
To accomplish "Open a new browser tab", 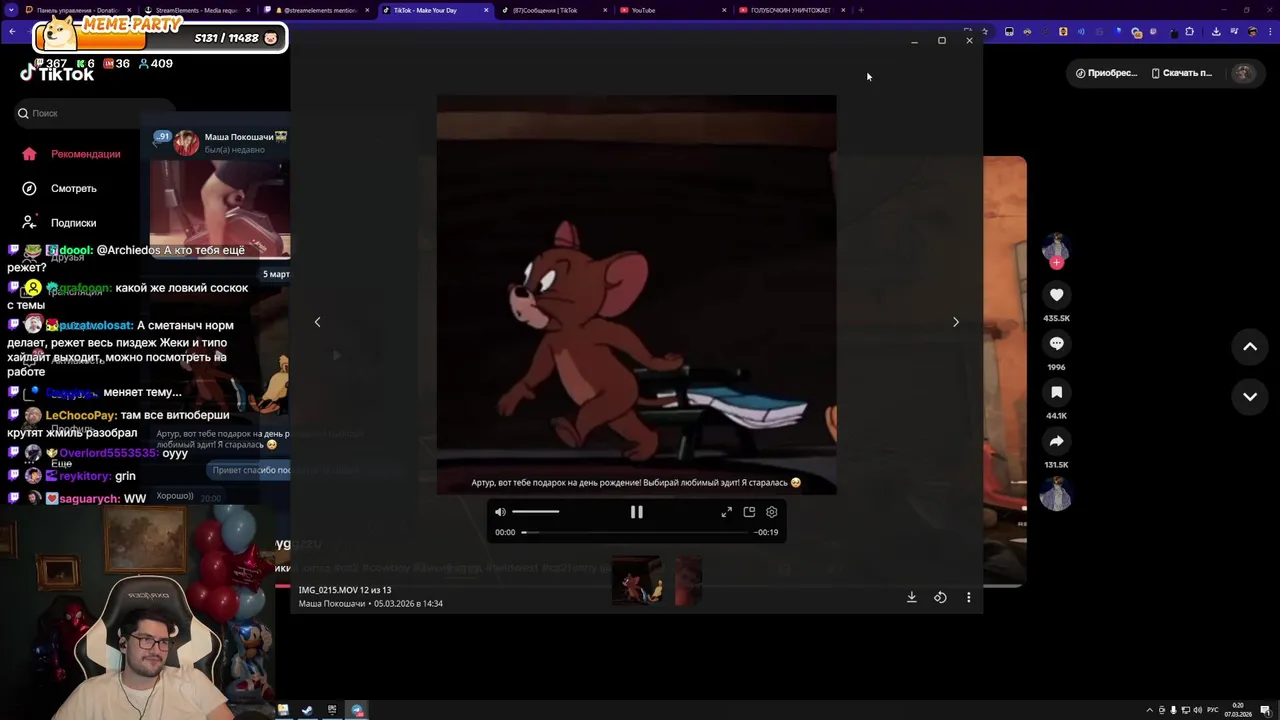I will [861, 10].
